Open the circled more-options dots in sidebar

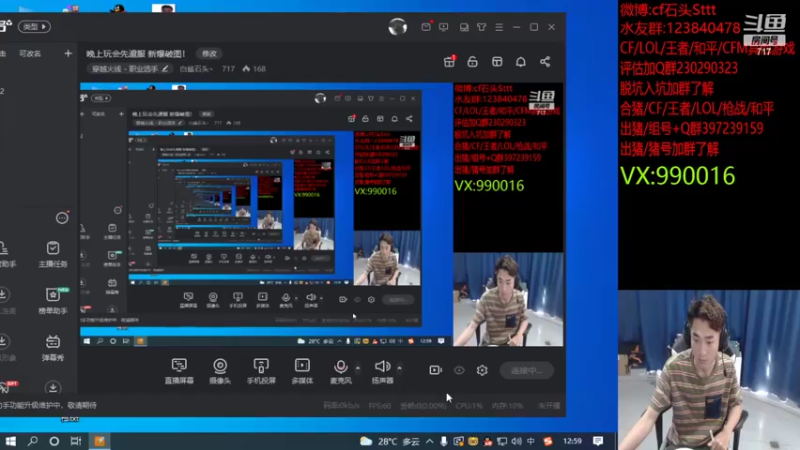62,218
